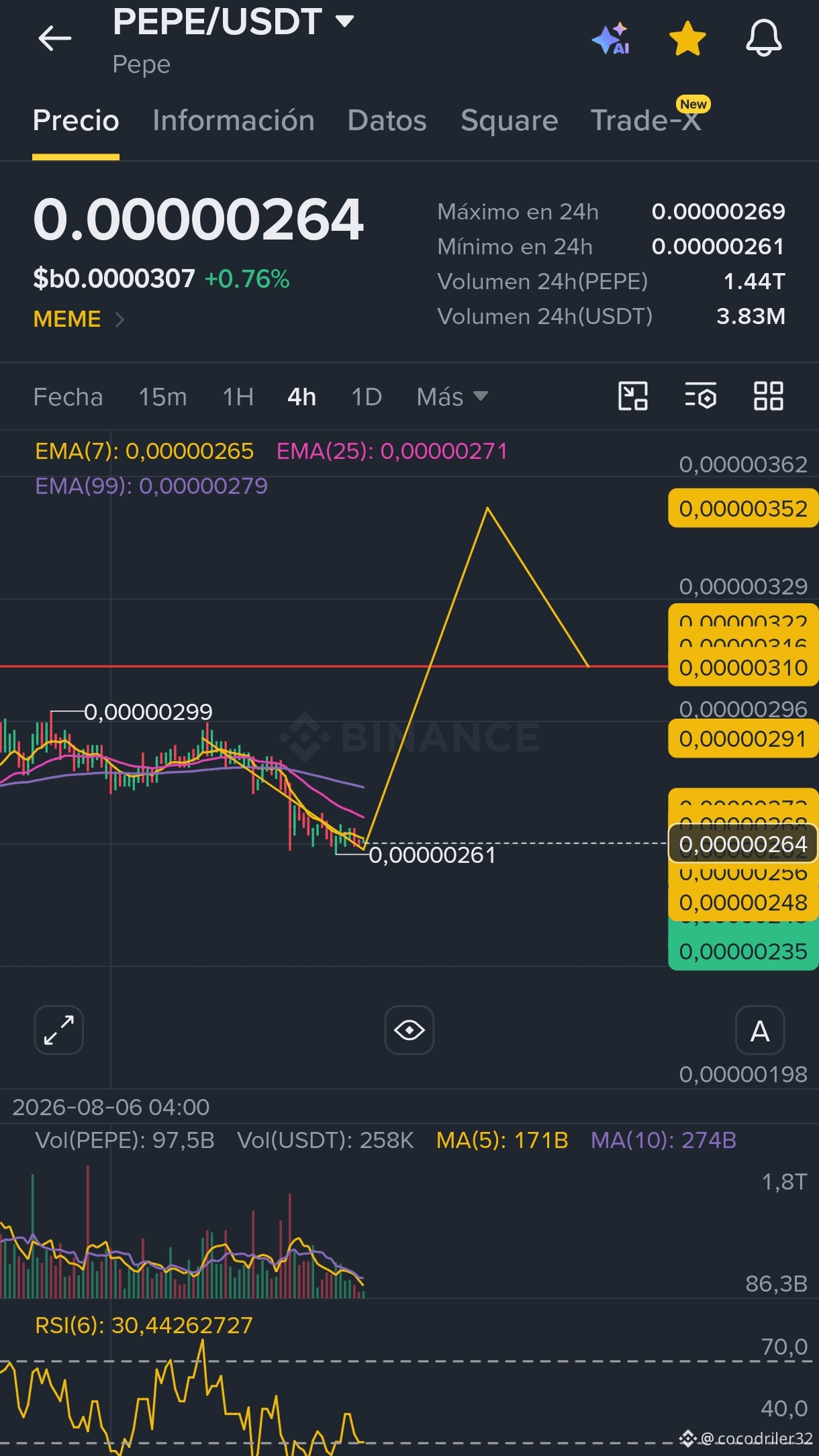Open the PEPE/USDT pair dropdown arrow
This screenshot has width=819, height=1456.
[x=344, y=21]
